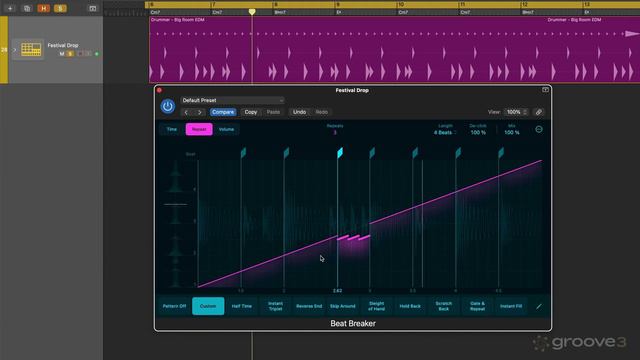Click the track header options icon
Screen dimensions: 640x360
click(x=93, y=8)
